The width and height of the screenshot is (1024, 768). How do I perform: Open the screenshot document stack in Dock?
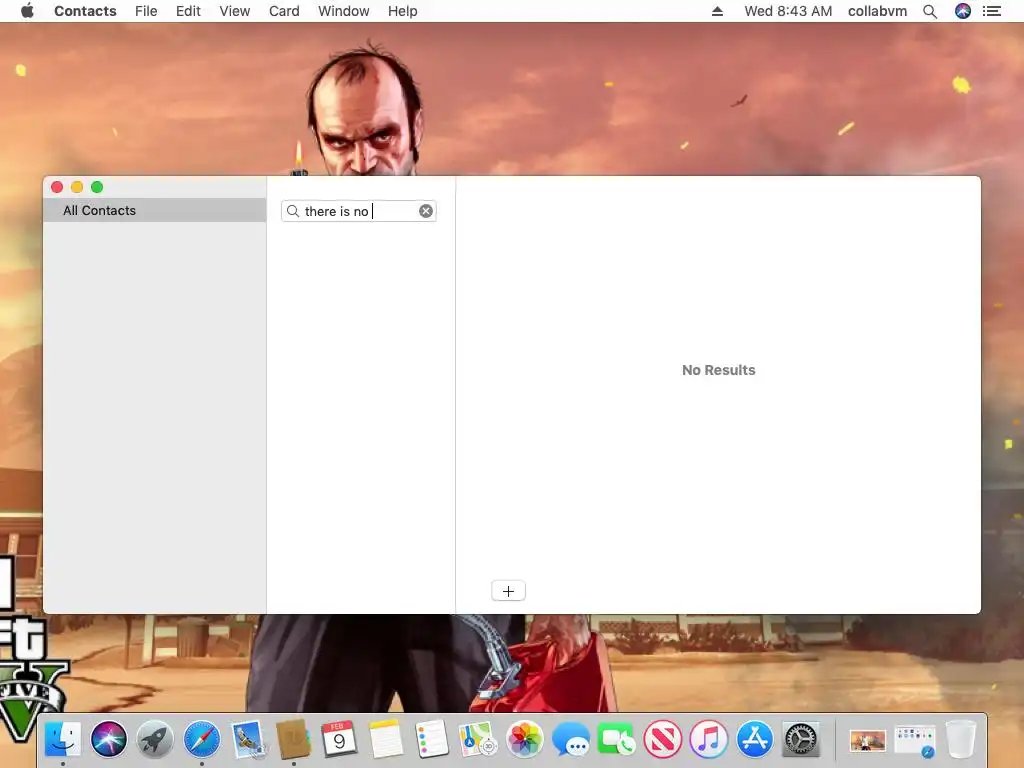pyautogui.click(x=915, y=741)
